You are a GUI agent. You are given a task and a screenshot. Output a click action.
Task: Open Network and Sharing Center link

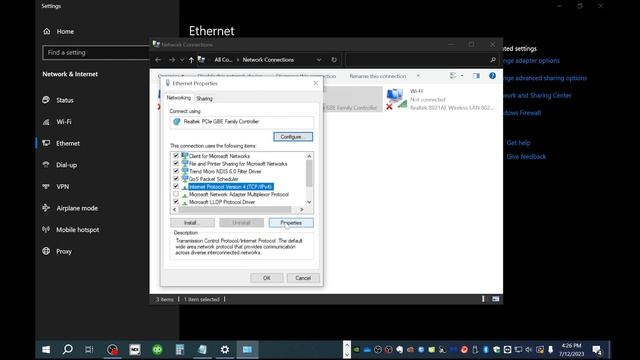pos(537,96)
